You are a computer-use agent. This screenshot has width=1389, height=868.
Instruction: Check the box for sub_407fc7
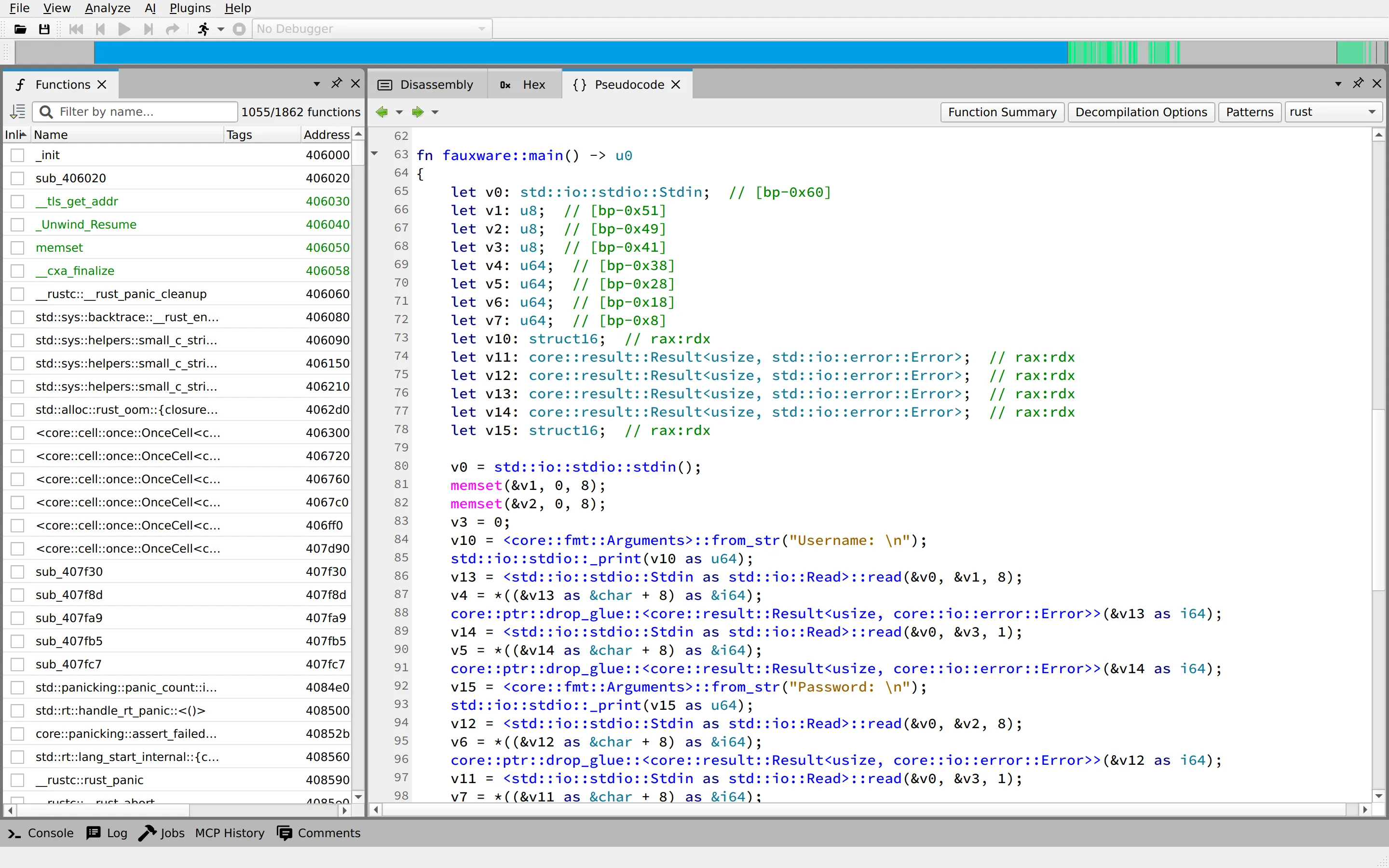click(18, 664)
